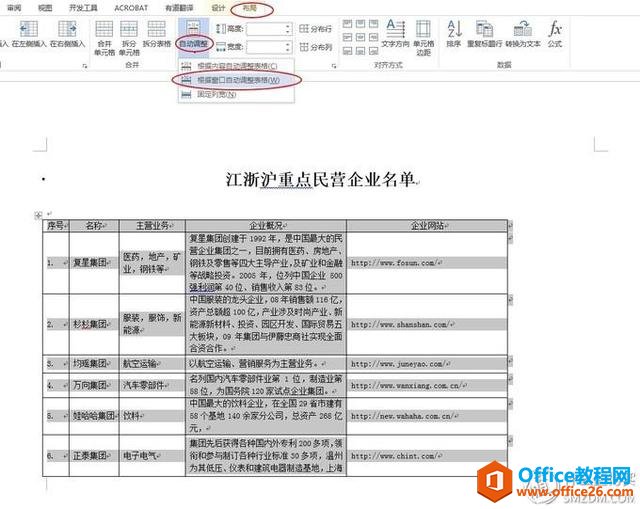Click header cell 企业概况

[x=266, y=225]
